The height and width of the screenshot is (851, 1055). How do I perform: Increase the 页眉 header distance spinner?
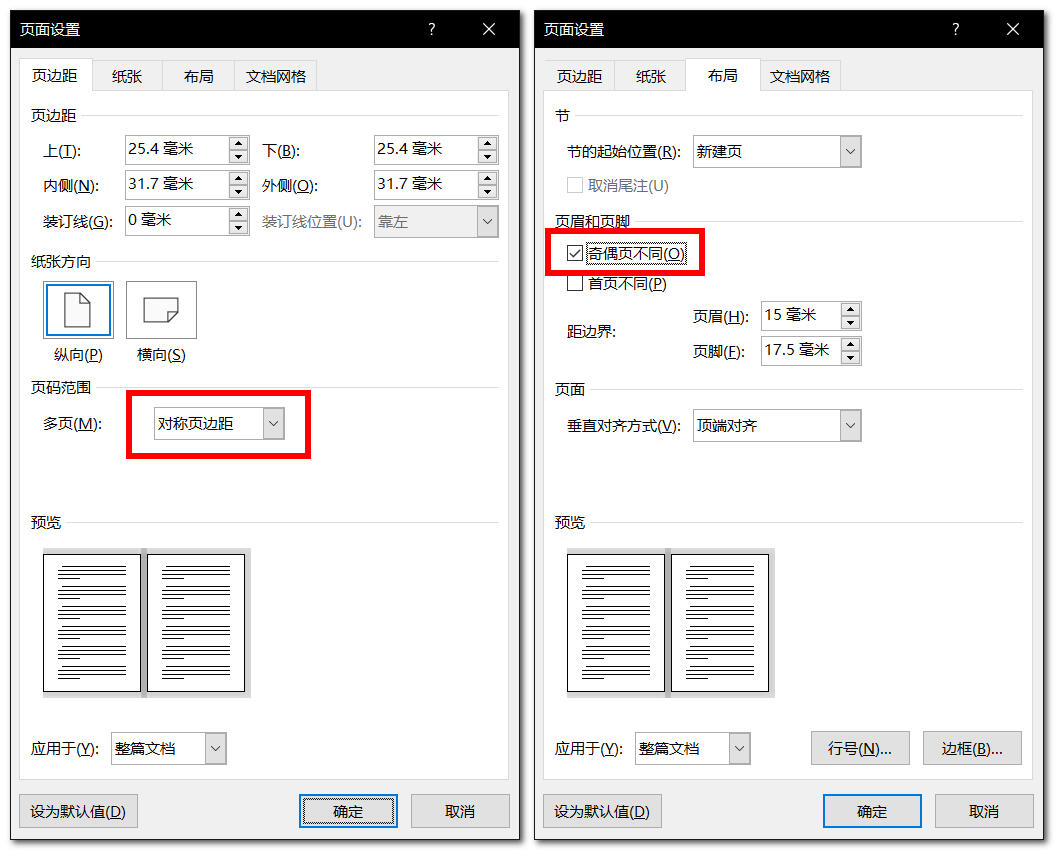850,310
